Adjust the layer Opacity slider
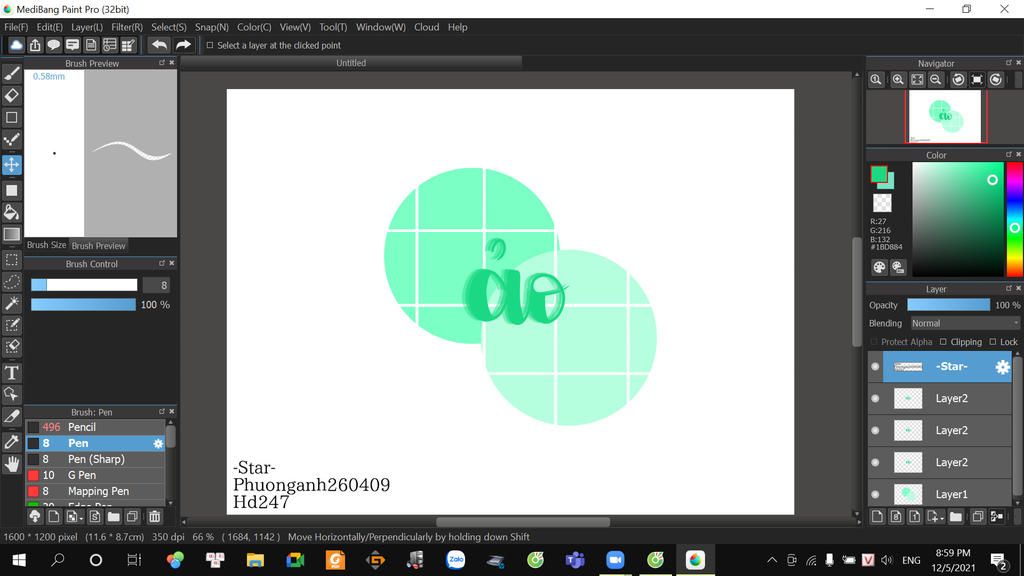This screenshot has width=1024, height=576. click(948, 305)
